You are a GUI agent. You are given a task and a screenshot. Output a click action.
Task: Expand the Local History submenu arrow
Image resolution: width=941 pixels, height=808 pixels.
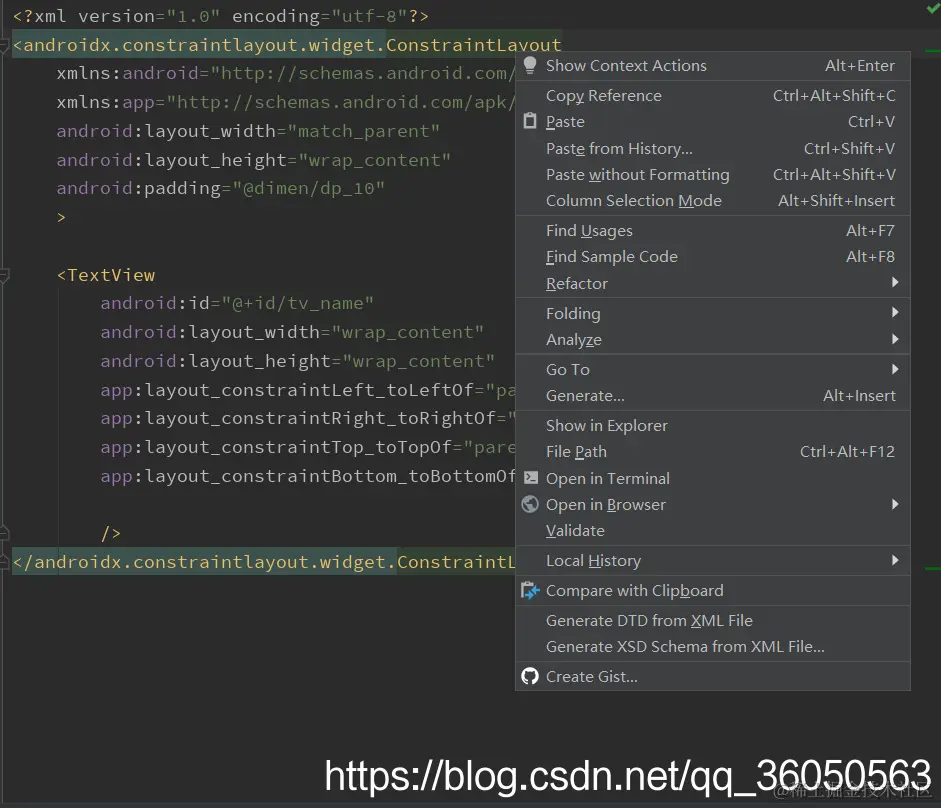[895, 560]
